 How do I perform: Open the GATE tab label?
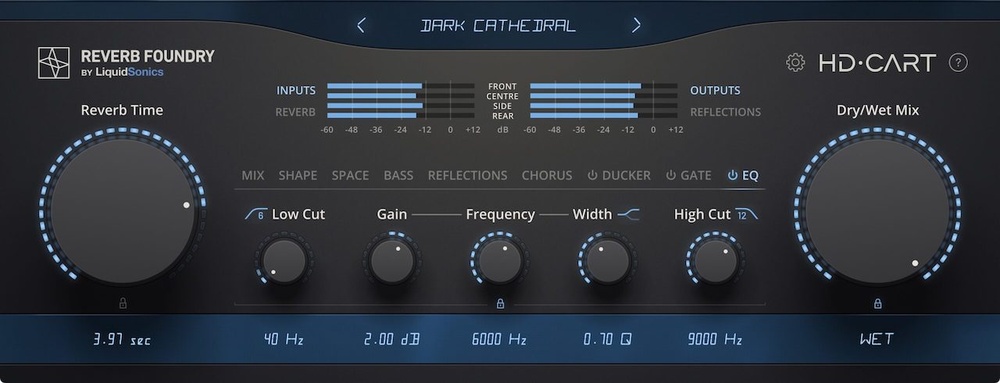click(696, 175)
